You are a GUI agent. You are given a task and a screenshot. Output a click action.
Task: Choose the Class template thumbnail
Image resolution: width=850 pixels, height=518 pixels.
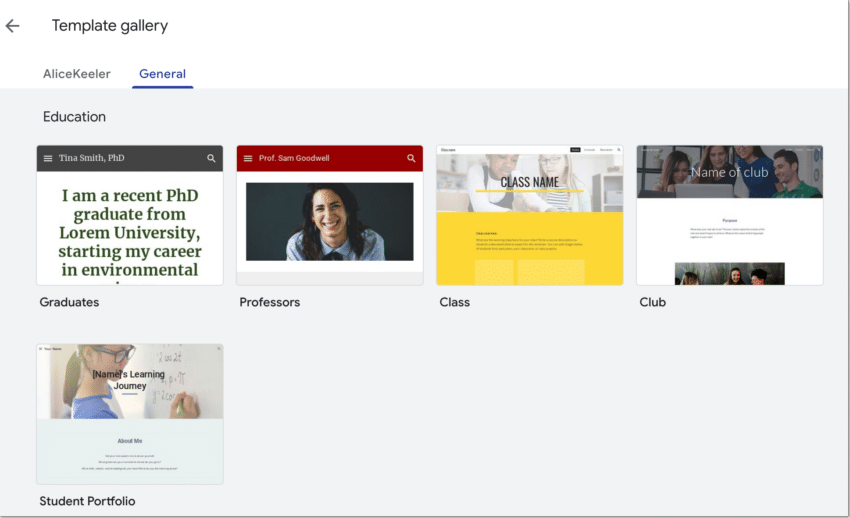pos(530,215)
